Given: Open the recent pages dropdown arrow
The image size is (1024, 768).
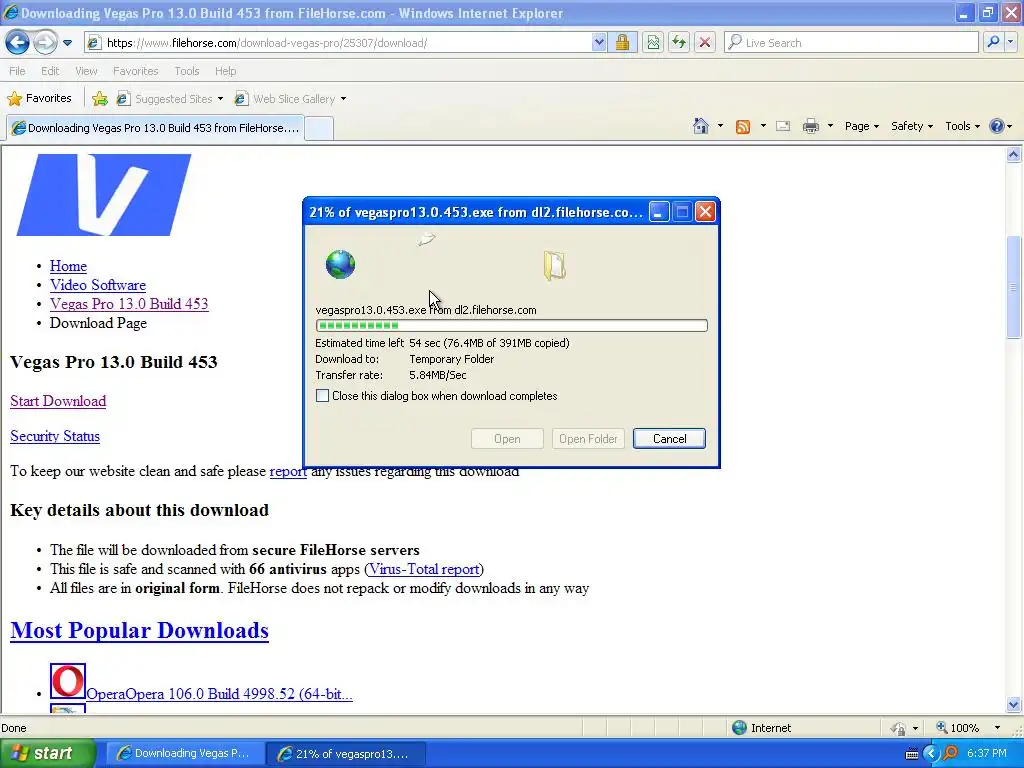Looking at the screenshot, I should 67,43.
